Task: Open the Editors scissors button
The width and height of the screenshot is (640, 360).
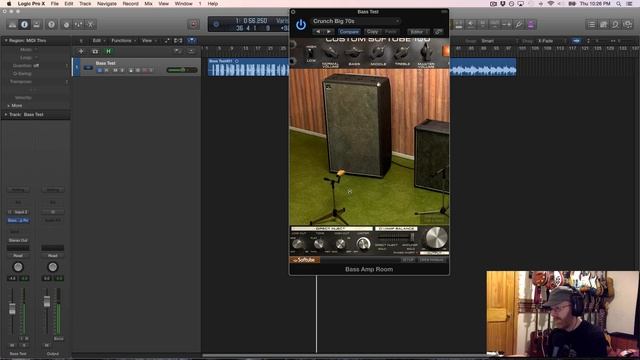Action: pyautogui.click(x=91, y=24)
